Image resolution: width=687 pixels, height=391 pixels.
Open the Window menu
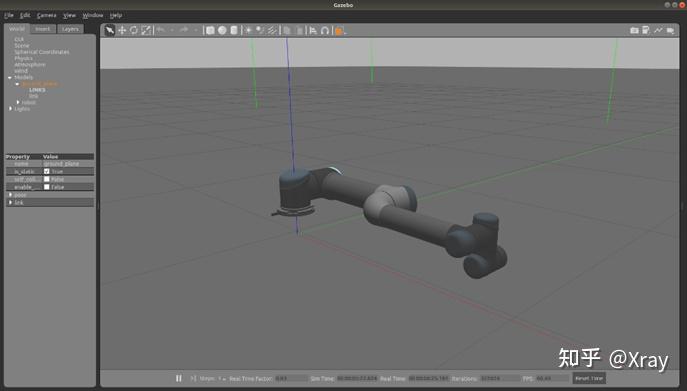click(93, 15)
